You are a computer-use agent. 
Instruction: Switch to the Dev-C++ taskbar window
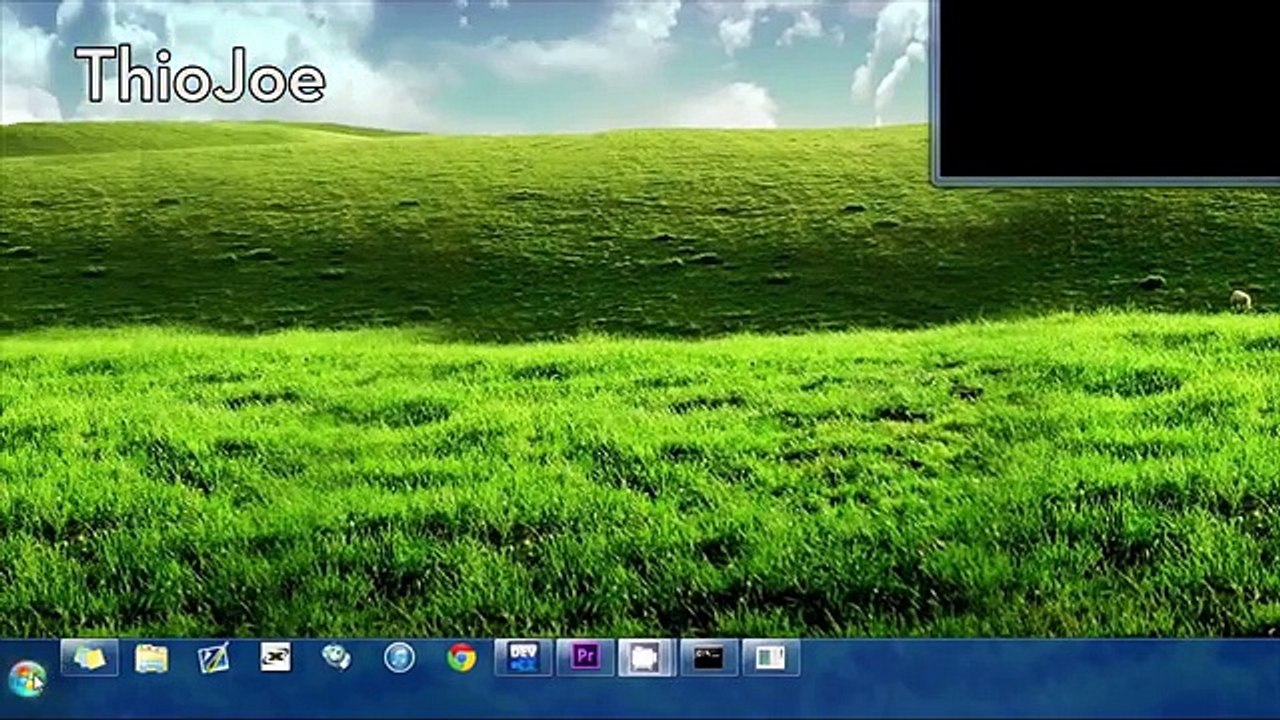click(x=523, y=658)
